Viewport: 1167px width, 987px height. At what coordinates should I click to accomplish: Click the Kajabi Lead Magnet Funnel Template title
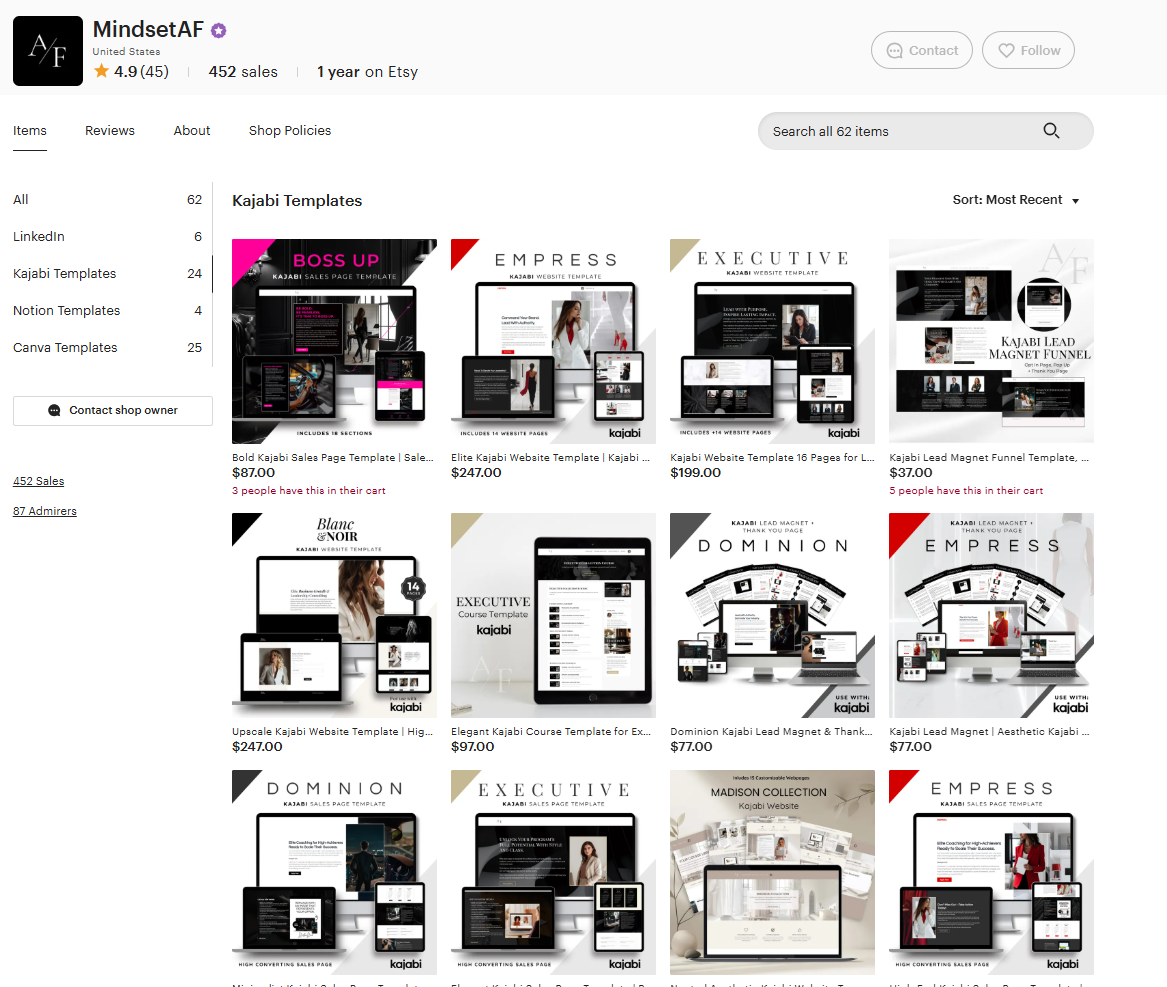[989, 458]
